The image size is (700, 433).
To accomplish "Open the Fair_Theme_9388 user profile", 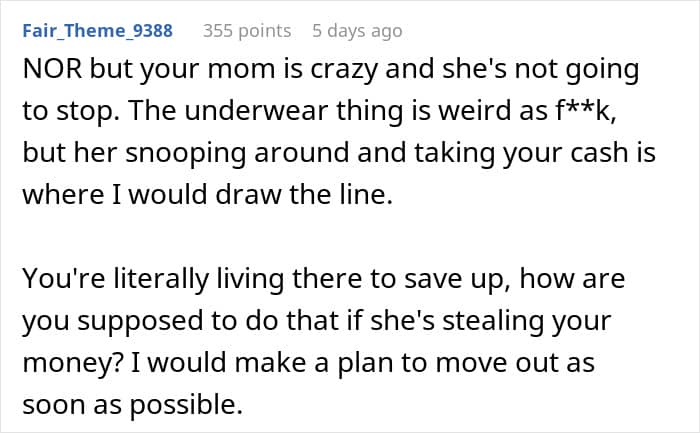I will click(97, 31).
